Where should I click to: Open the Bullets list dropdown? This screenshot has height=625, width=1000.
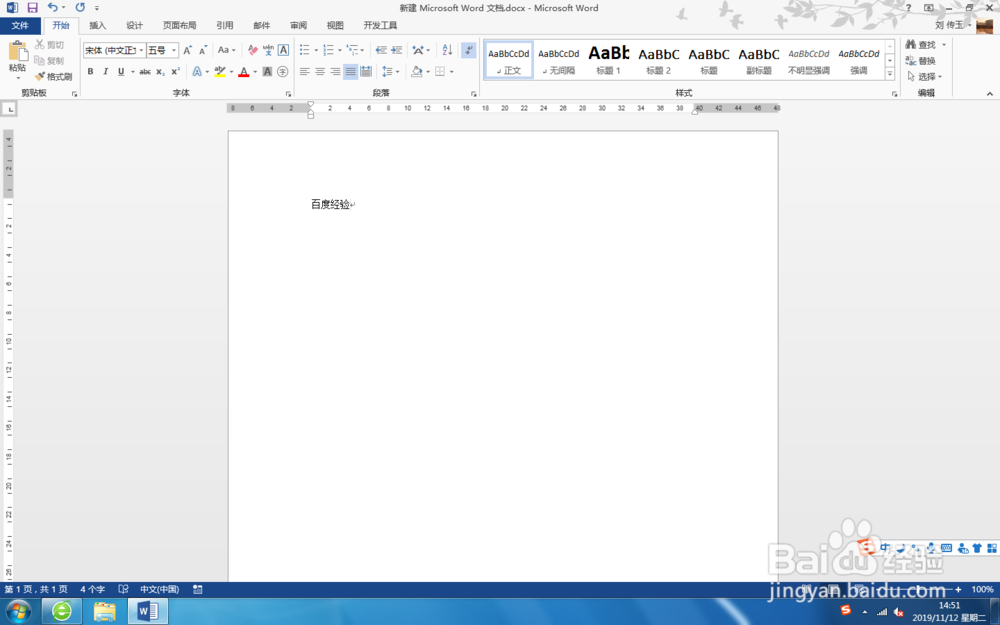click(x=316, y=50)
